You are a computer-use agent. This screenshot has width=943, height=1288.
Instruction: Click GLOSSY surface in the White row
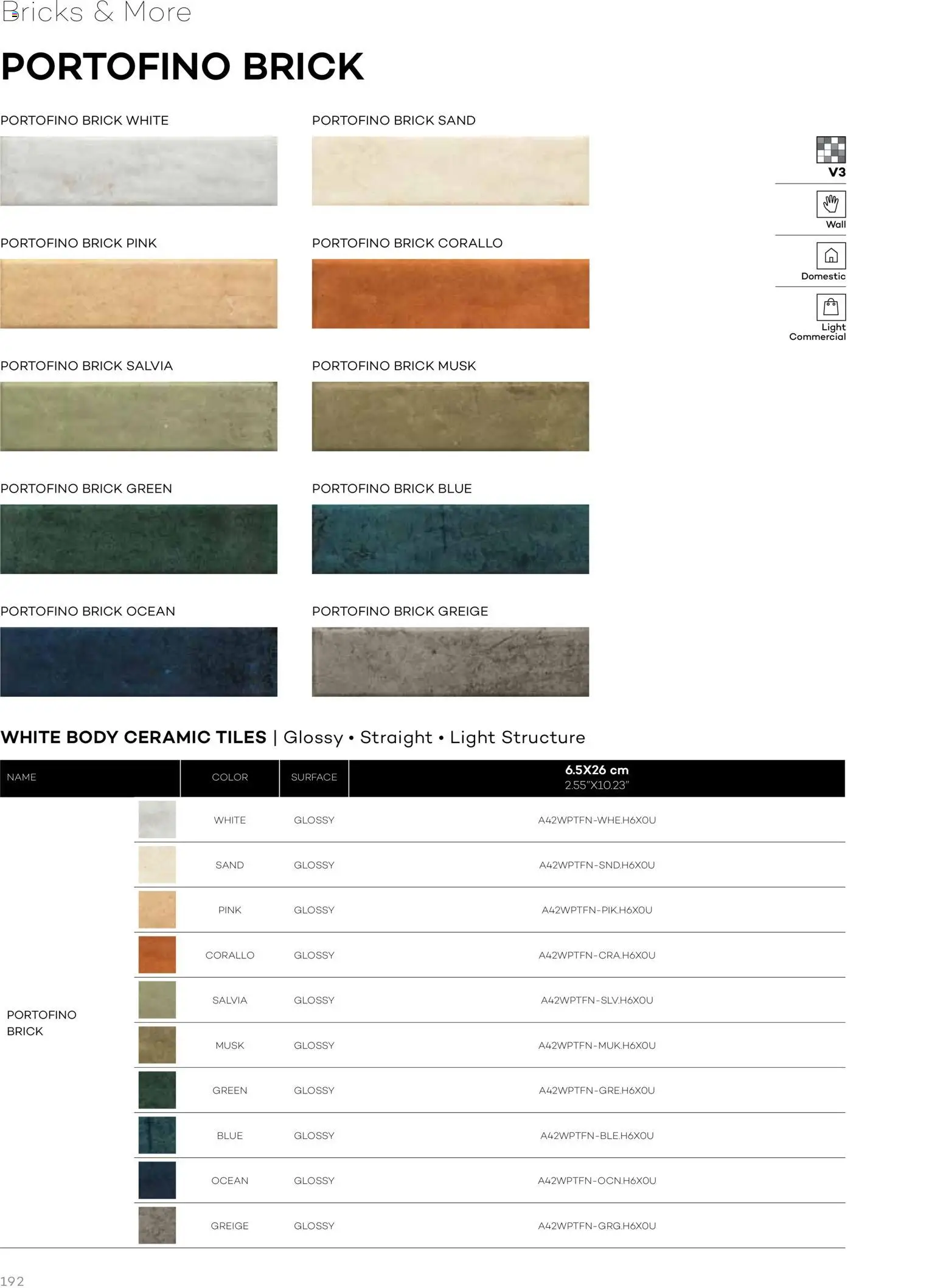314,820
